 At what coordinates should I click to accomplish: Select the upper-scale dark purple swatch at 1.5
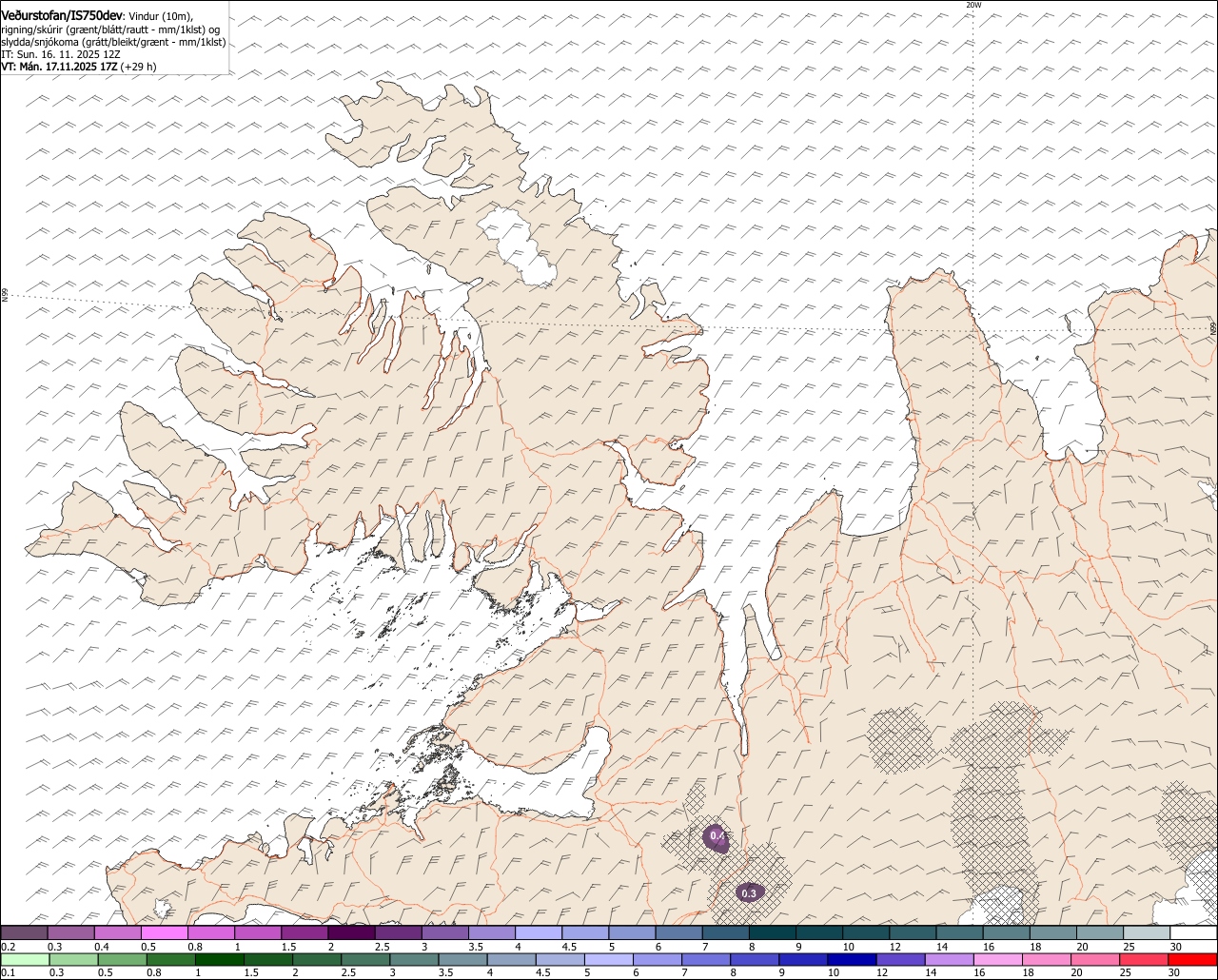pyautogui.click(x=304, y=933)
